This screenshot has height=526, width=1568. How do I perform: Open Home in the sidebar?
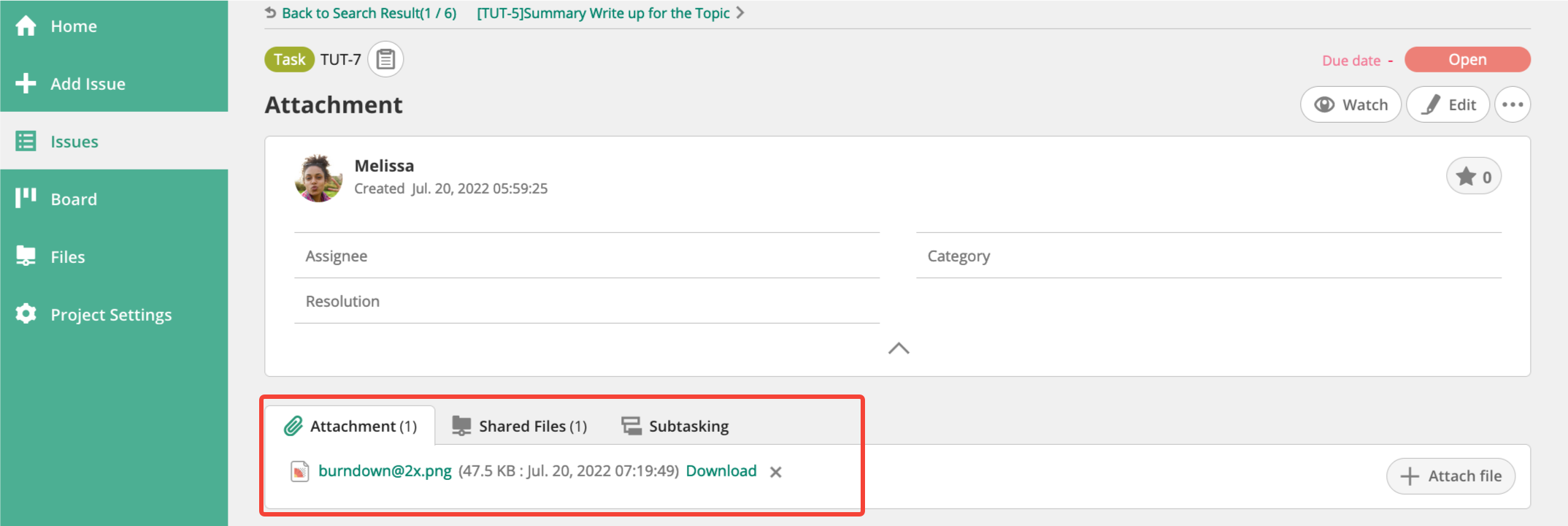click(x=73, y=26)
